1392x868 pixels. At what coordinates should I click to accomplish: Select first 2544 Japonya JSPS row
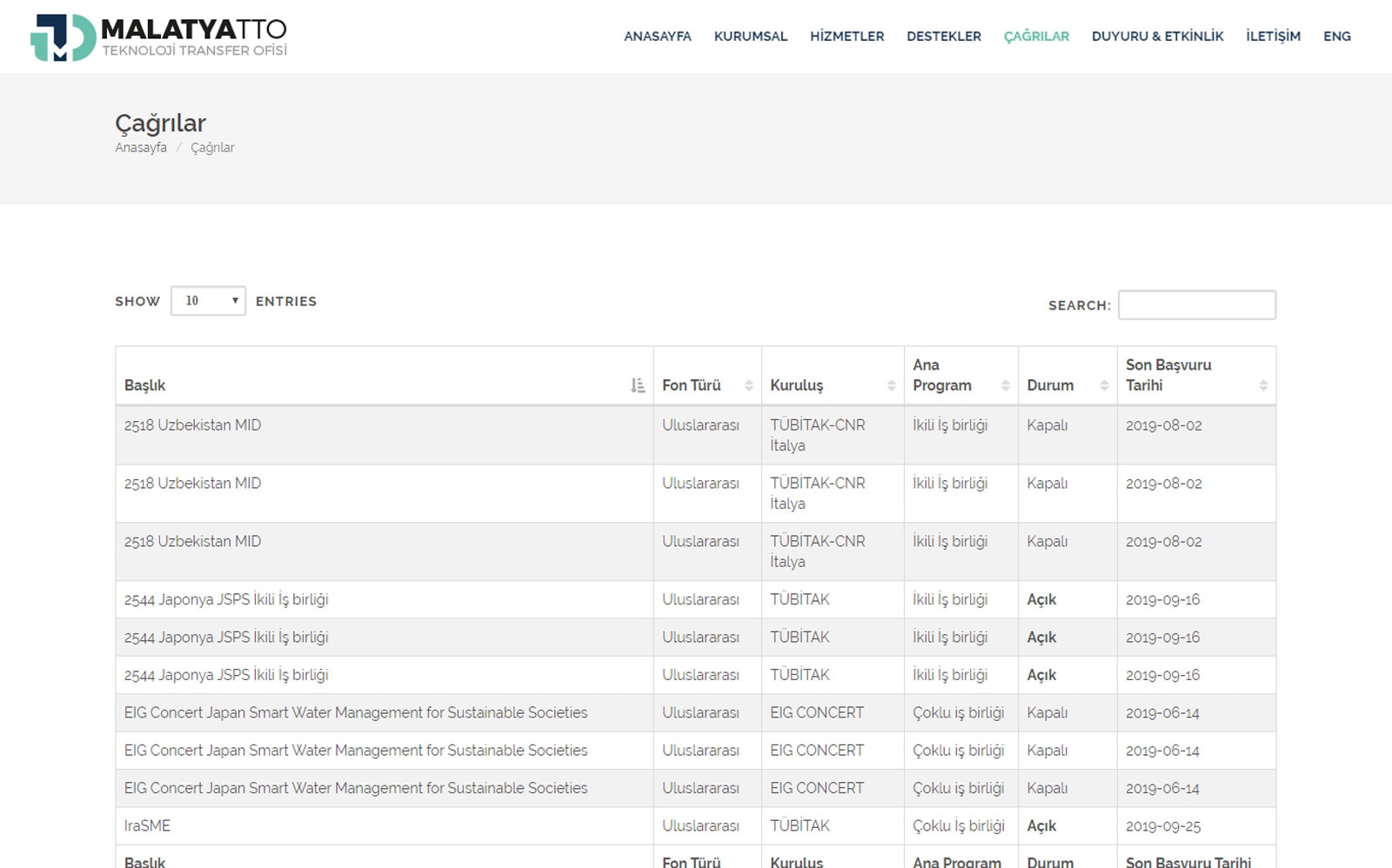click(226, 599)
